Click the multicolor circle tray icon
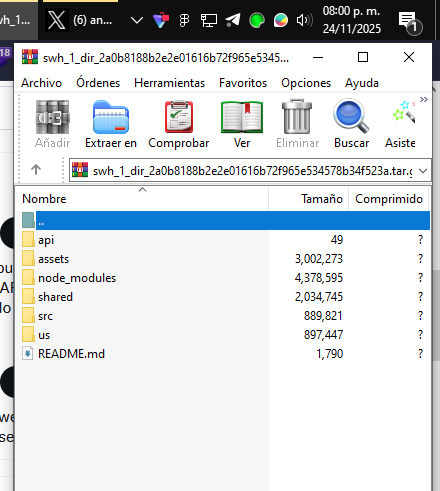The width and height of the screenshot is (440, 491). tap(281, 21)
